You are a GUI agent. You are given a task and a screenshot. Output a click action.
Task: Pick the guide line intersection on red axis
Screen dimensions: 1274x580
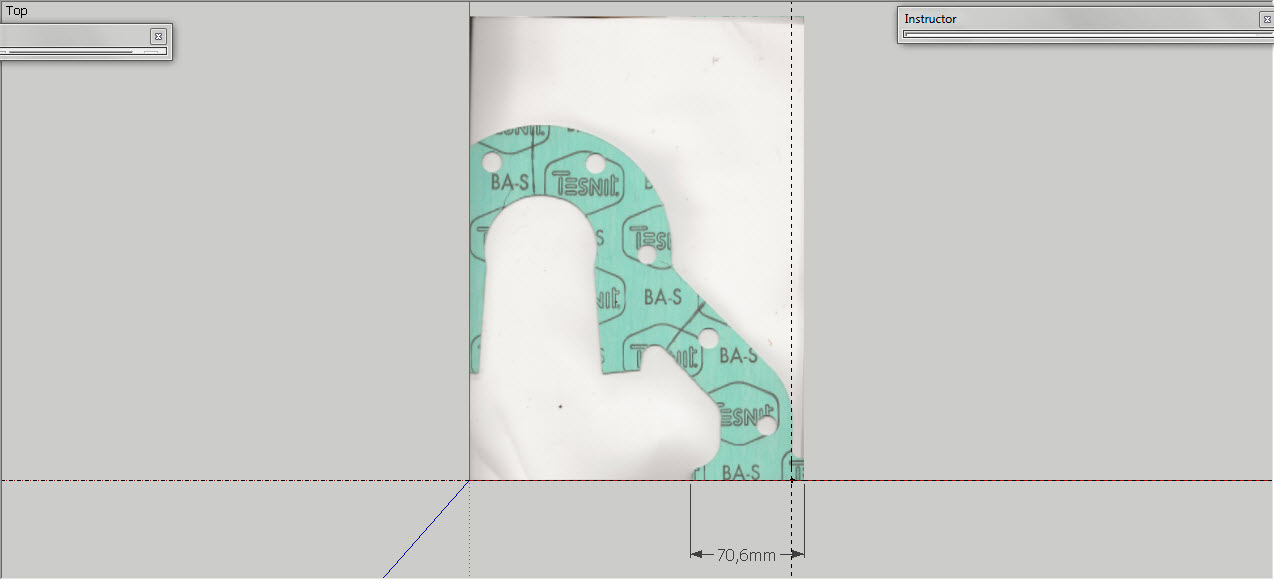[792, 481]
